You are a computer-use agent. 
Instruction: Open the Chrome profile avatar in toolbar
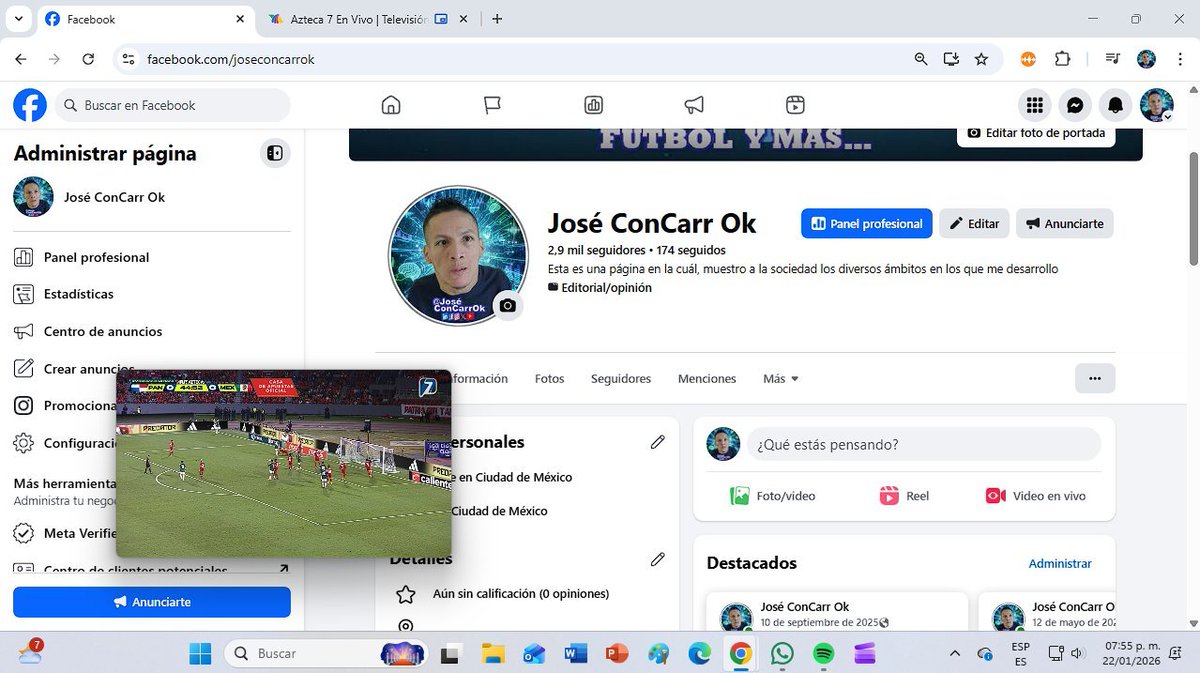click(1147, 59)
